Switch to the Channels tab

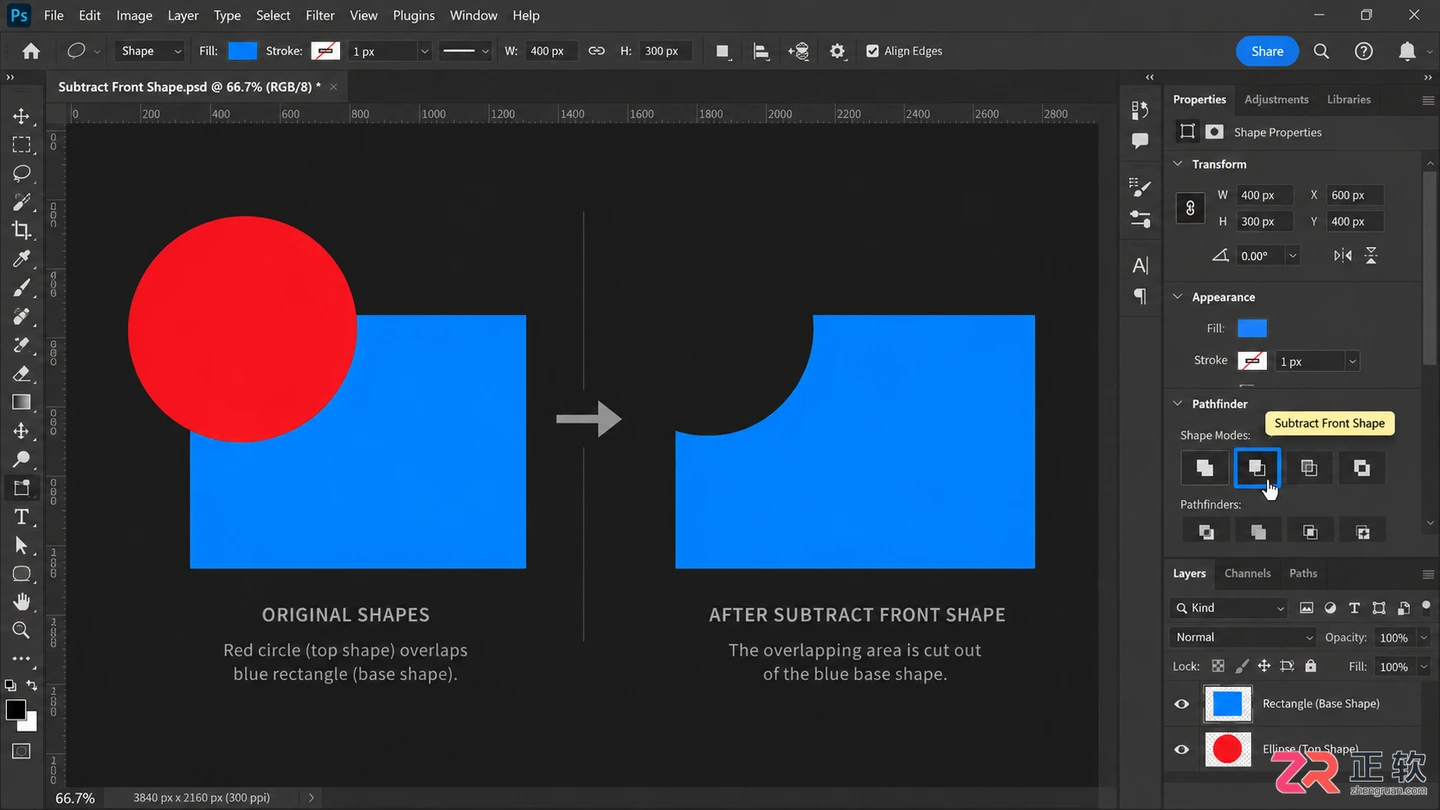coord(1247,573)
